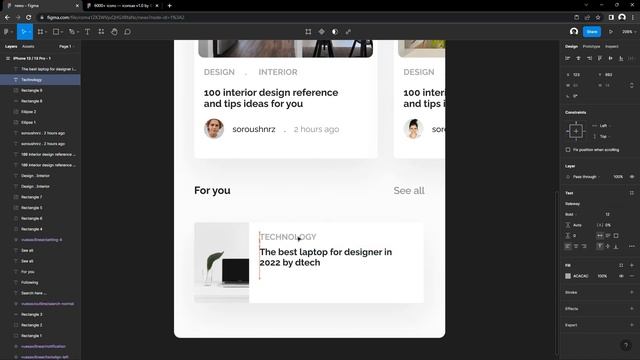Select the Pen tool
Screen dimensions: 640x360
72,31
